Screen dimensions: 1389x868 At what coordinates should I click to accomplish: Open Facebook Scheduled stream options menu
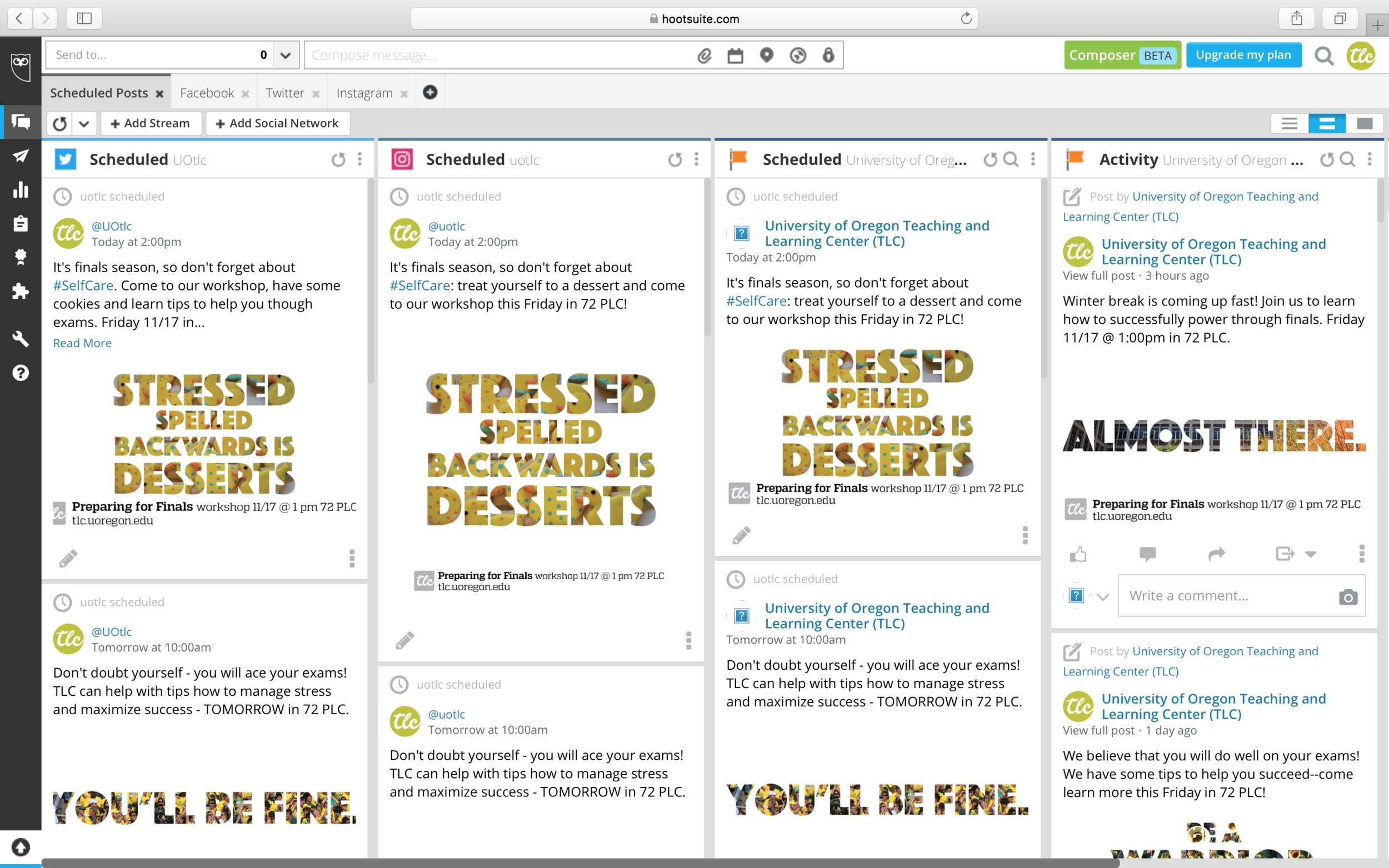1033,159
